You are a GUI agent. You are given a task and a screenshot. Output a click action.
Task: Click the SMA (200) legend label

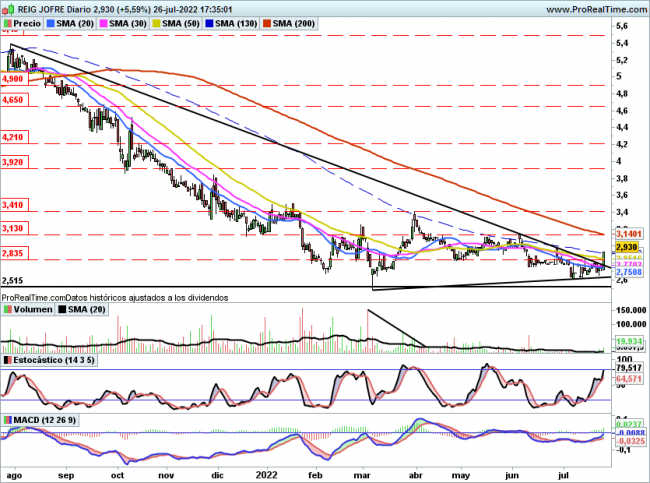293,24
